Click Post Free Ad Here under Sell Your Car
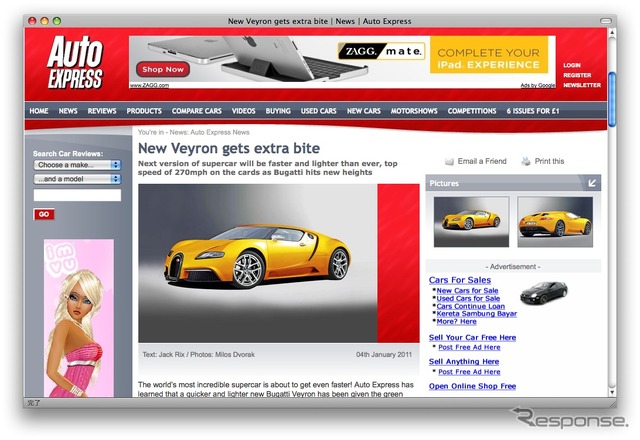The width and height of the screenshot is (640, 440). (x=469, y=347)
